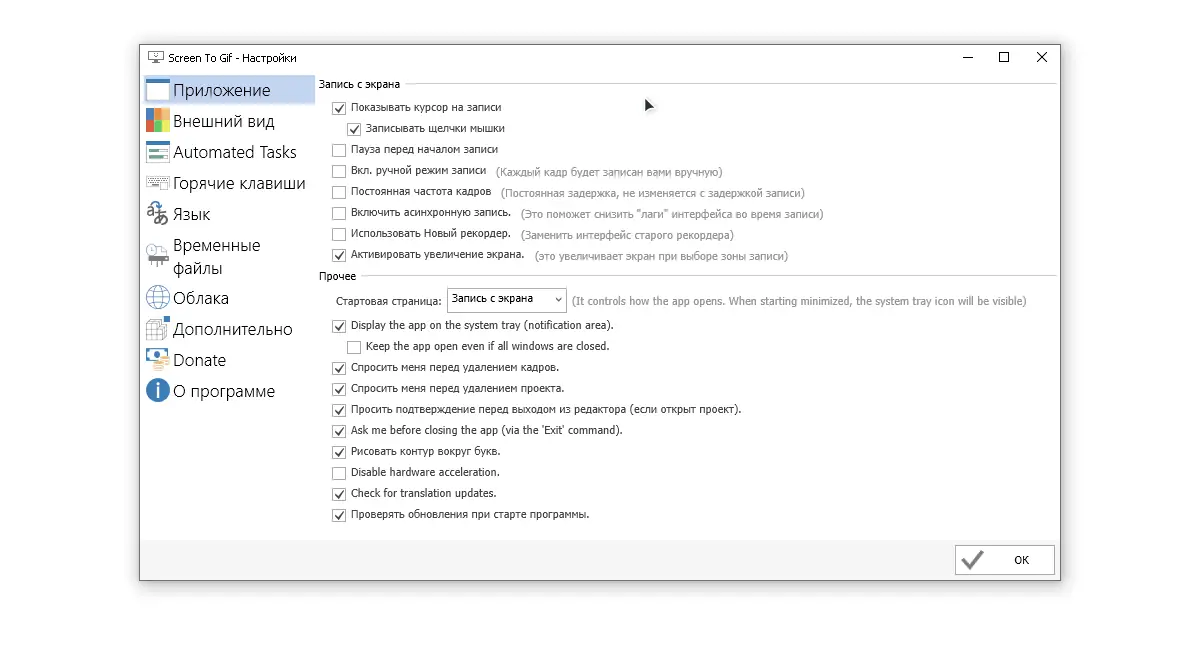Toggle Display the app on system tray

(x=339, y=327)
